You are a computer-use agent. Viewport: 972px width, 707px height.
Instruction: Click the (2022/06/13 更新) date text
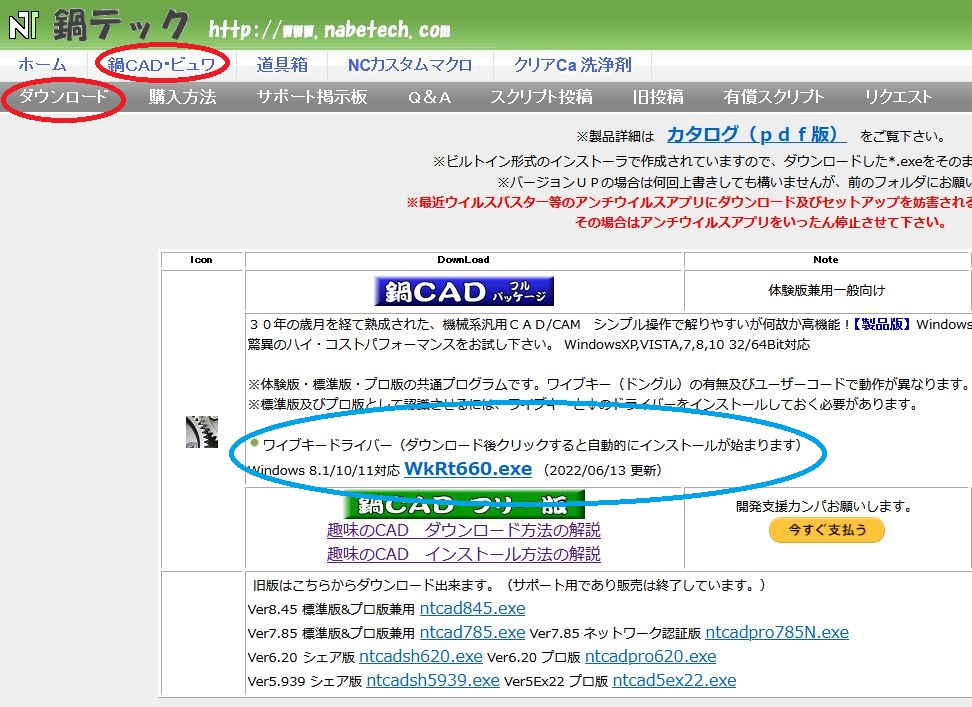(x=602, y=470)
